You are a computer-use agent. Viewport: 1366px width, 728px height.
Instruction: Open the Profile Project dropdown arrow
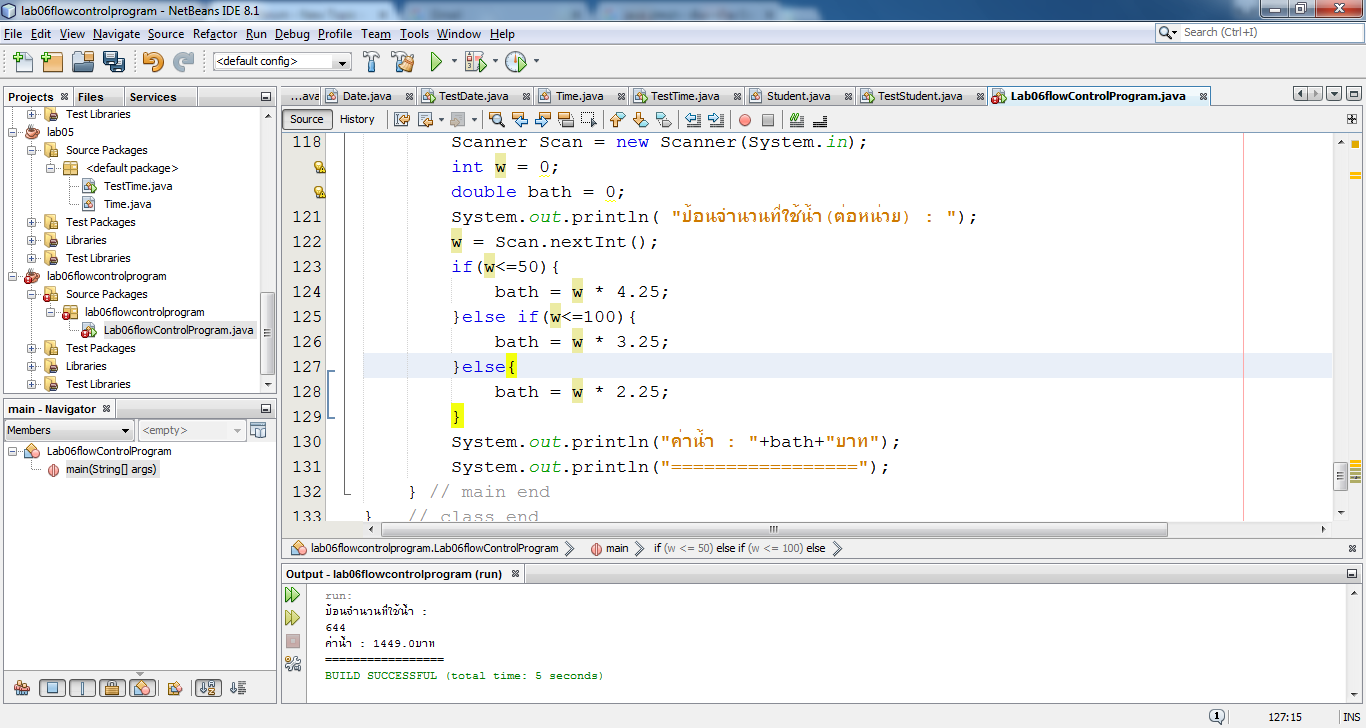(536, 62)
